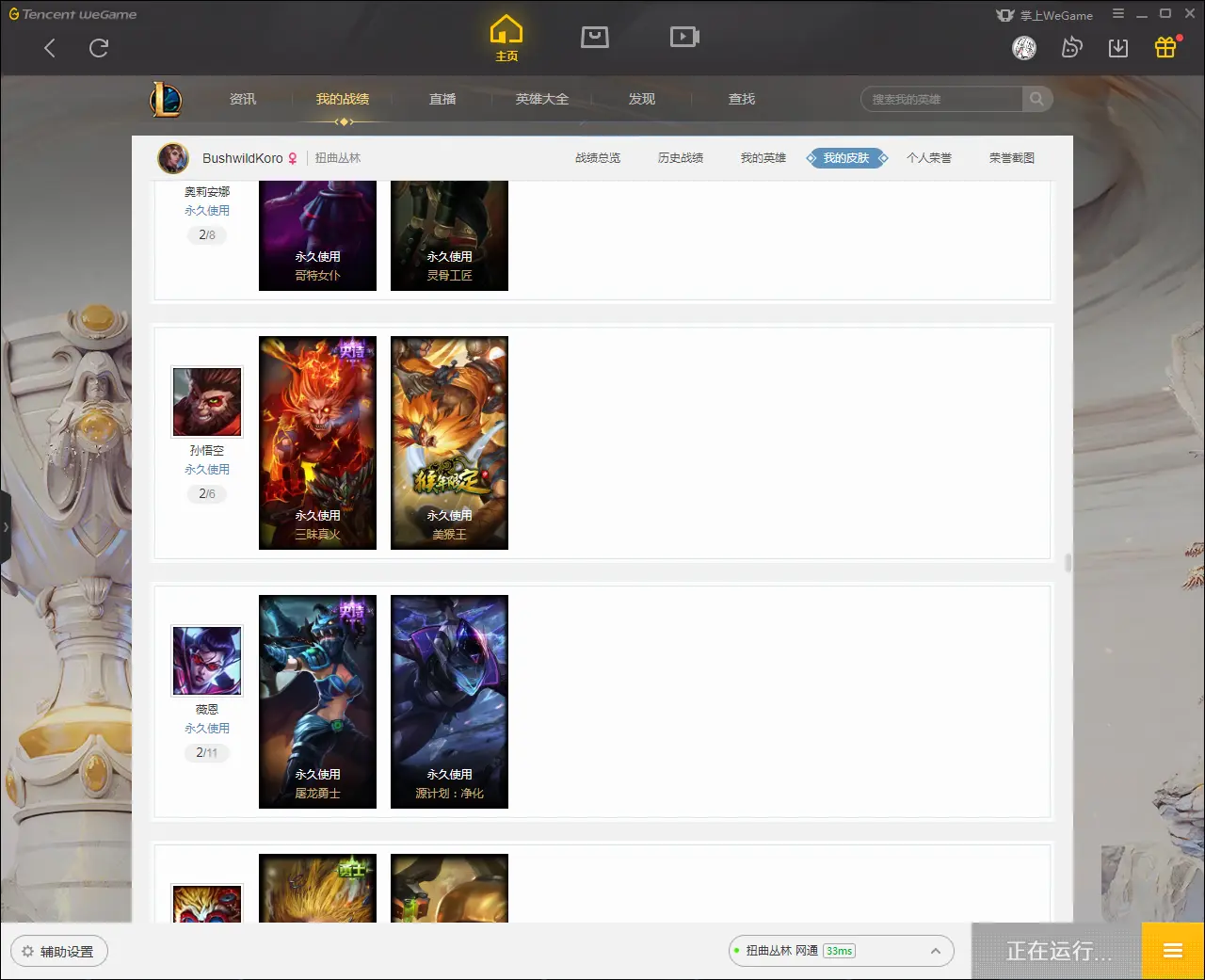Click the 薇恩 champion name
Image resolution: width=1205 pixels, height=980 pixels.
coord(207,710)
